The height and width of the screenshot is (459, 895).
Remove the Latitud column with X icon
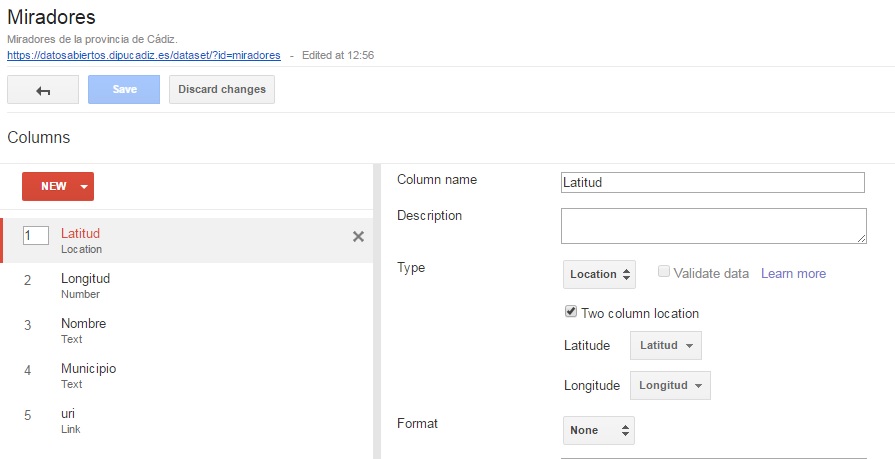358,236
